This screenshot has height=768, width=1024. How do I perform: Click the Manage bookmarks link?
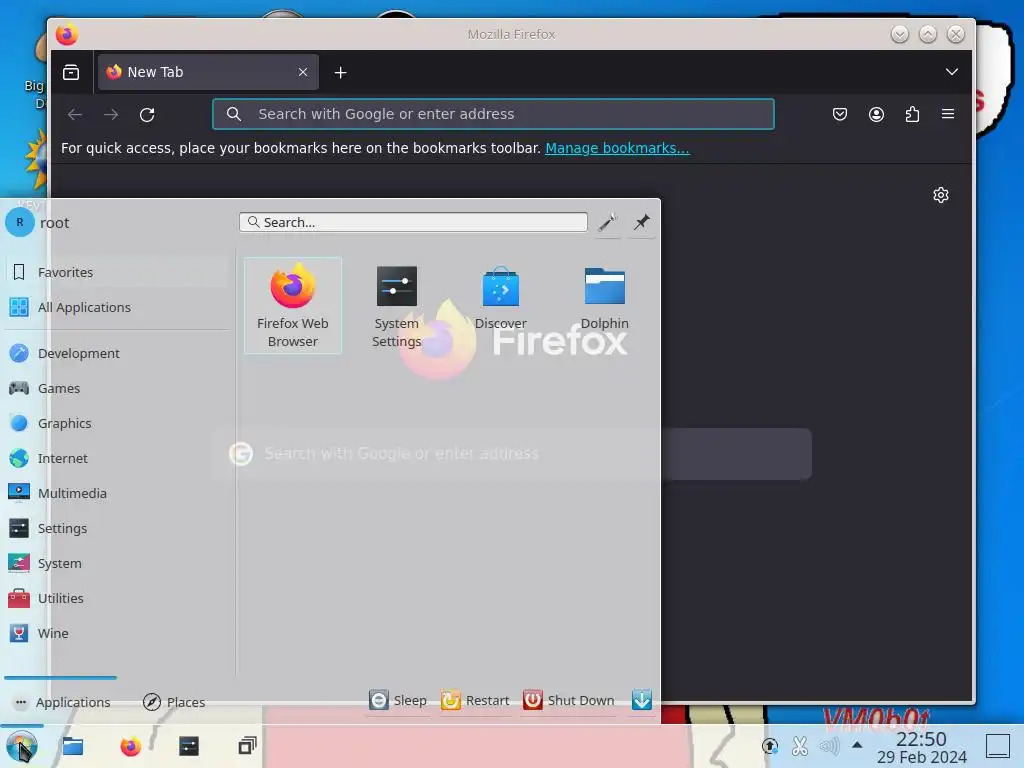coord(617,148)
